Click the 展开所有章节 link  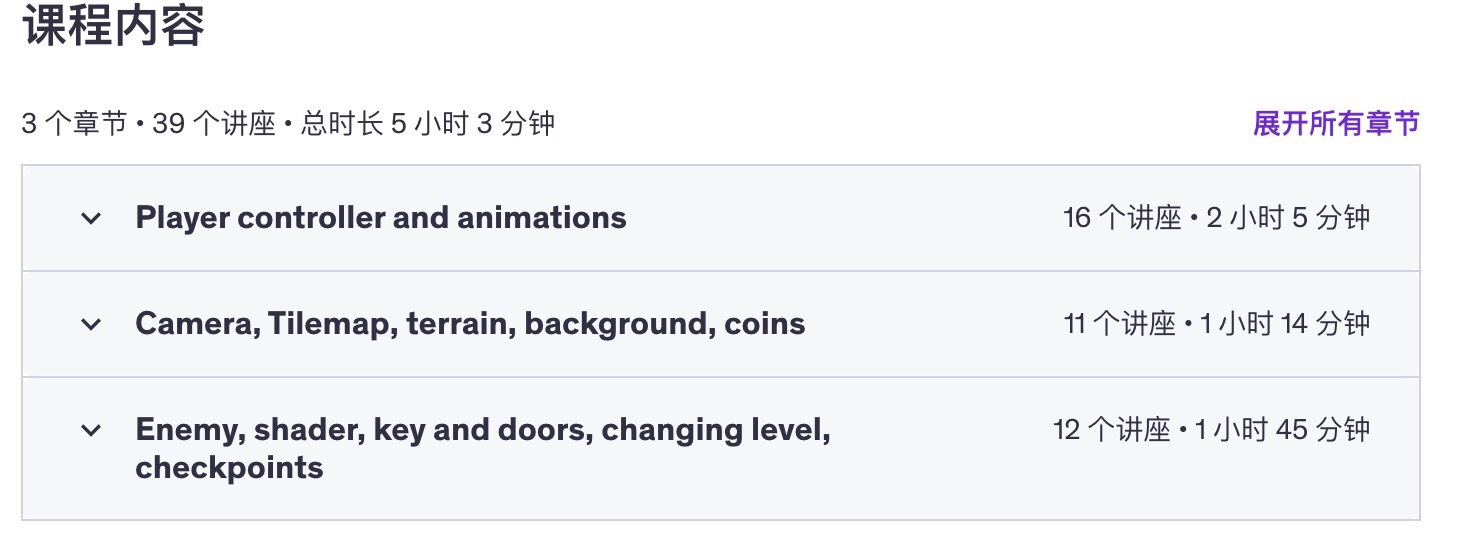pos(1335,124)
